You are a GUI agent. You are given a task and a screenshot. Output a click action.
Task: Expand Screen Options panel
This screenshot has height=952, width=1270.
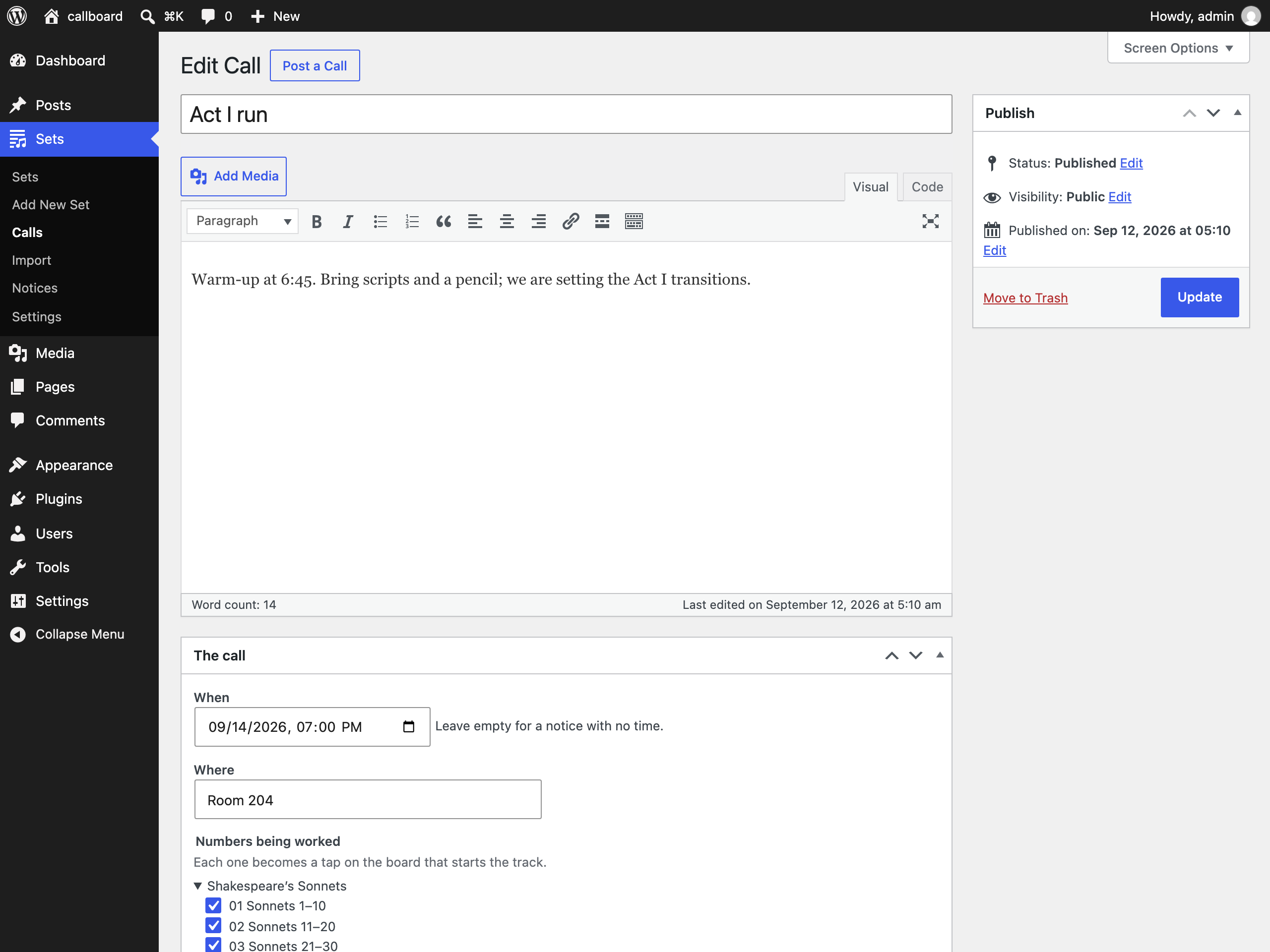(x=1178, y=48)
